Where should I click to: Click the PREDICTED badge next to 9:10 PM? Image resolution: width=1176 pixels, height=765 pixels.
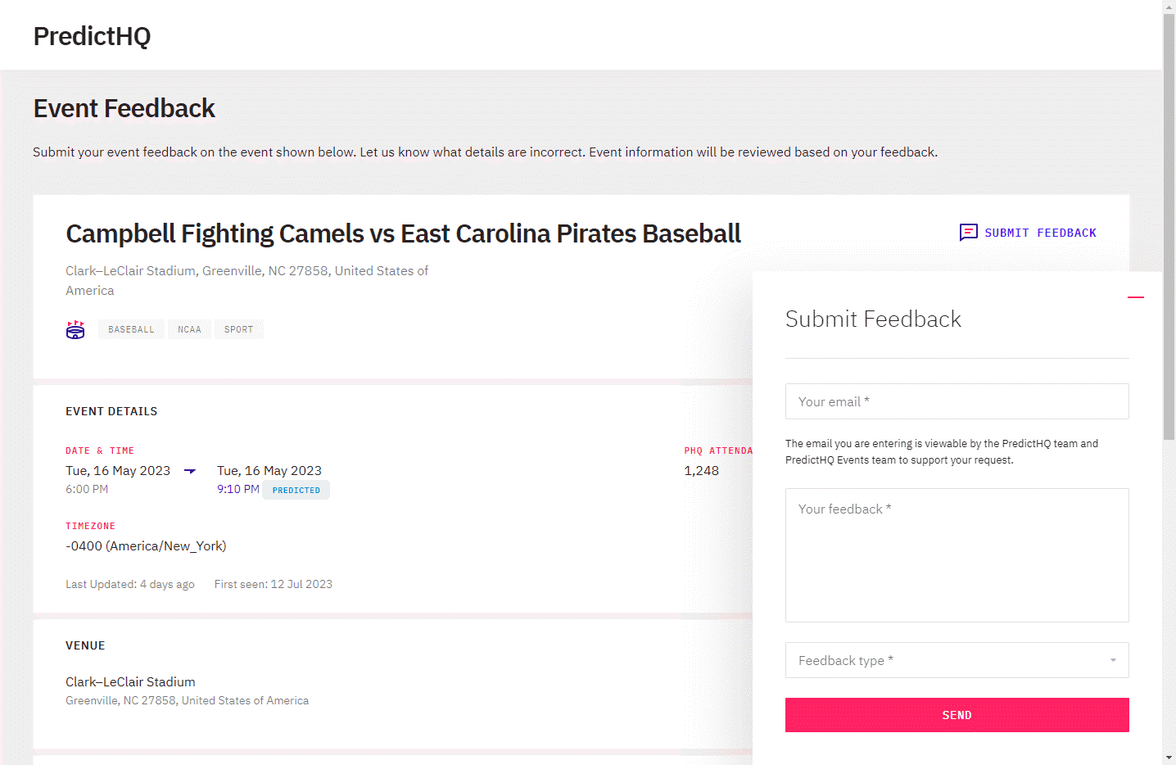[x=296, y=489]
